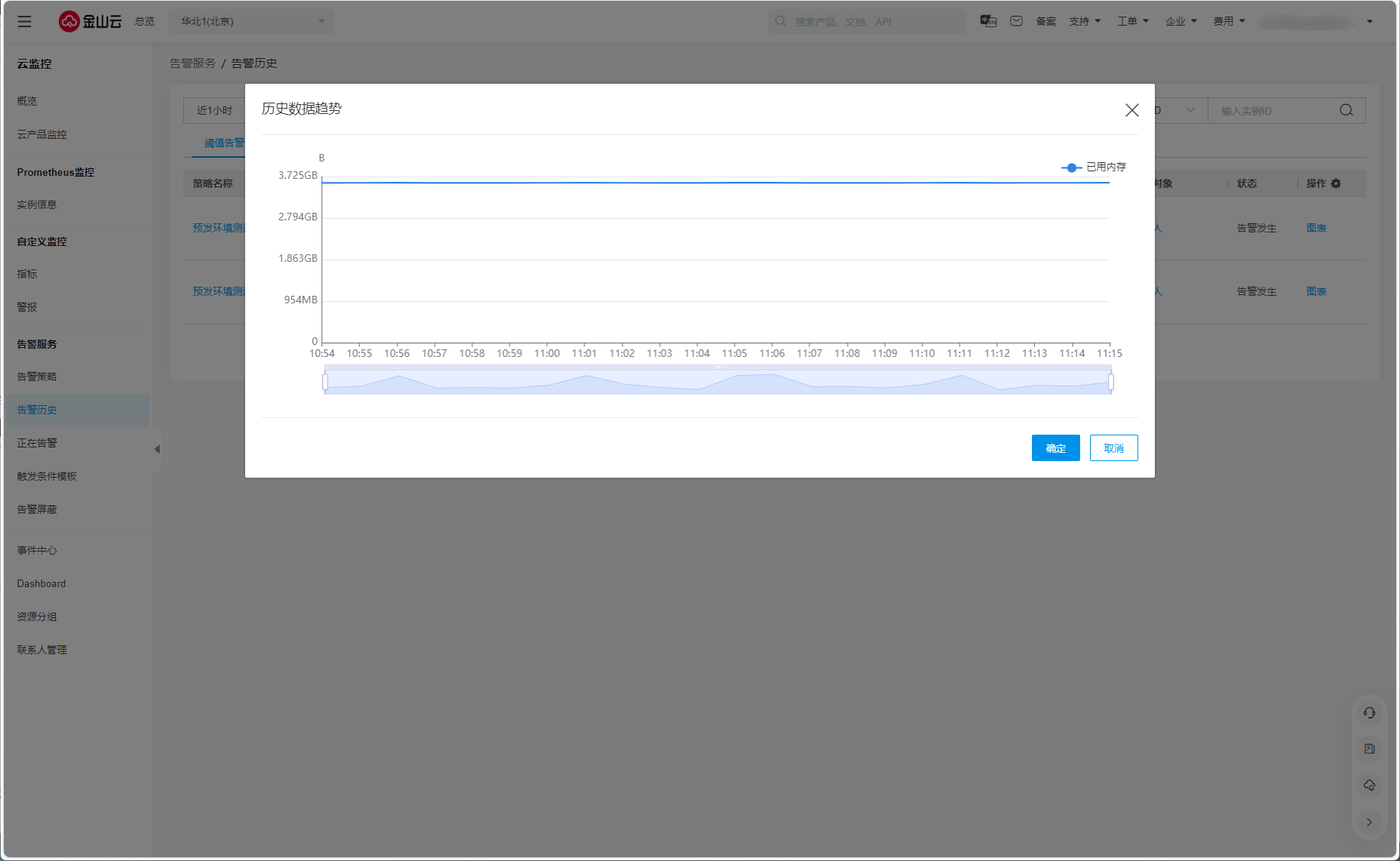Open the customer service headset icon
The width and height of the screenshot is (1400, 861).
(x=1369, y=713)
